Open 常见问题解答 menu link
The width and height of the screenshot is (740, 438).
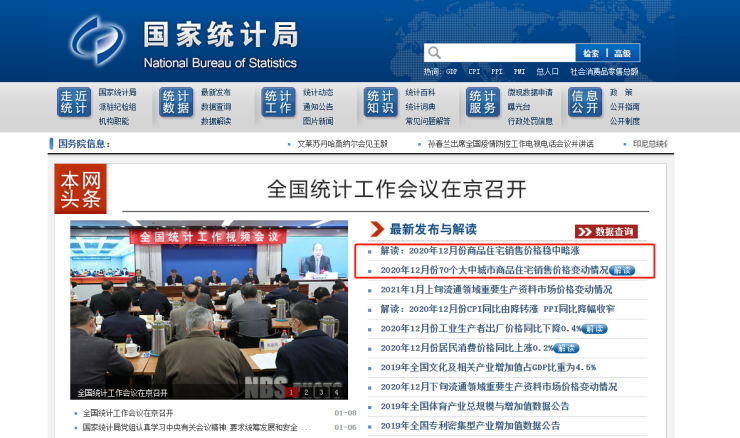point(428,121)
